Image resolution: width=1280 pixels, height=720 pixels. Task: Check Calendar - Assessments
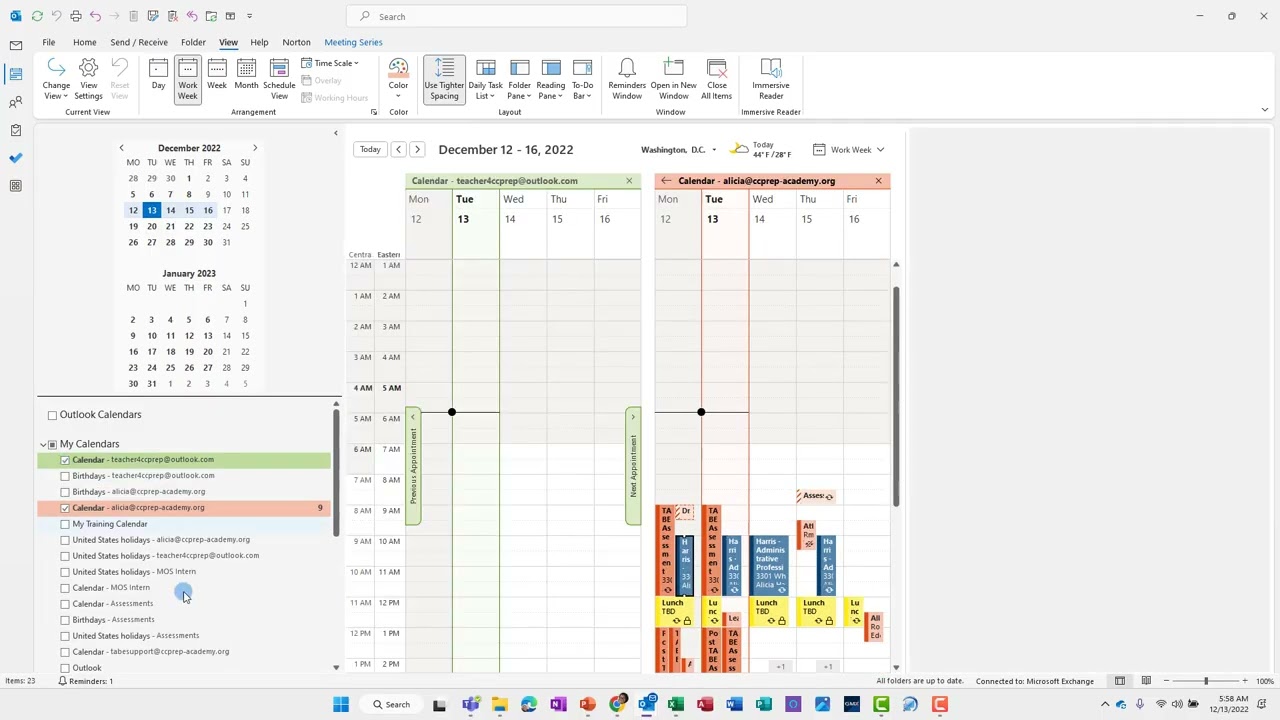coord(65,604)
